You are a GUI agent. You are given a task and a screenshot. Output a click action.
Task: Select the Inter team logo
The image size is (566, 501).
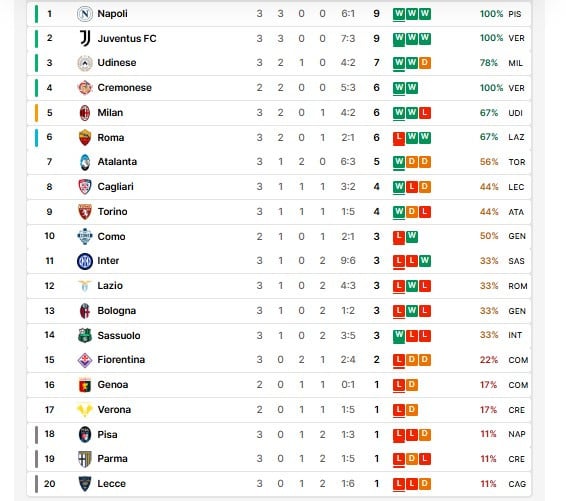[85, 261]
